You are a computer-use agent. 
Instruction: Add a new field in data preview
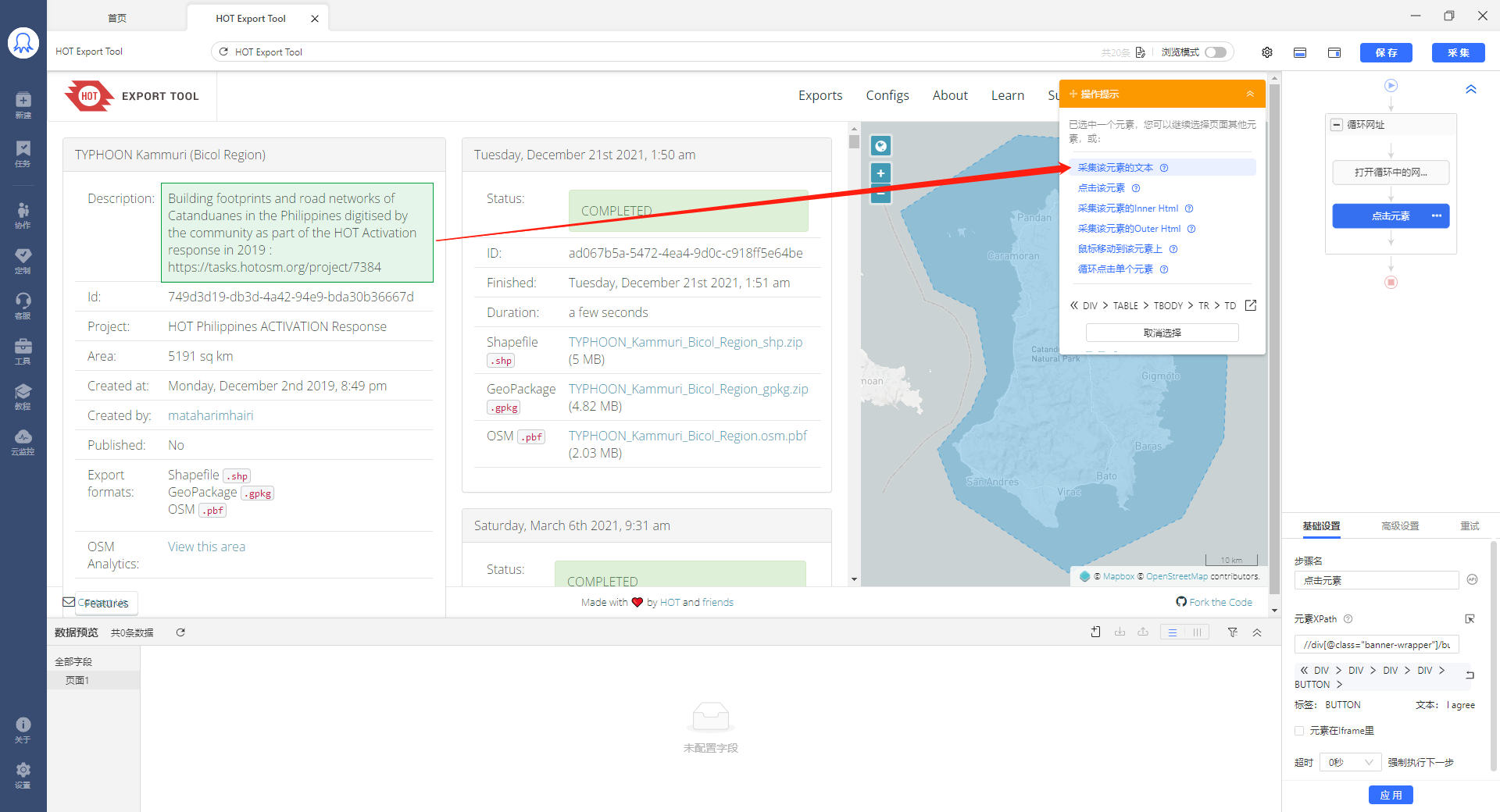1096,632
